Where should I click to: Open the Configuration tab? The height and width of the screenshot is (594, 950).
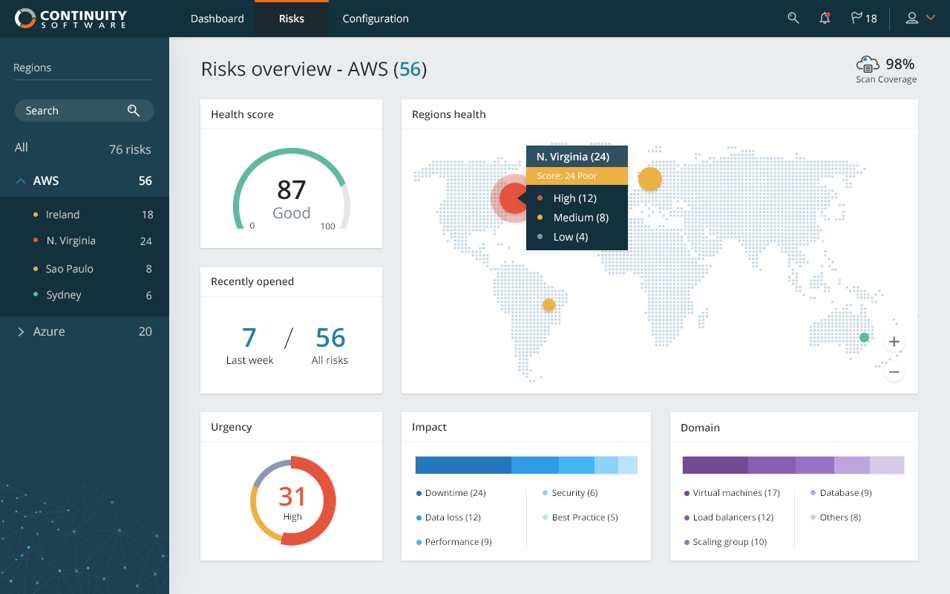click(375, 19)
